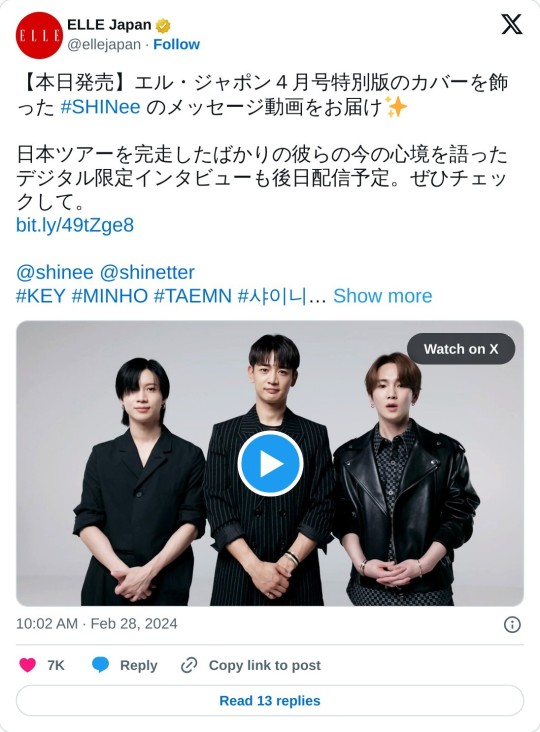
Task: Like the post with the heart icon
Action: (28, 665)
